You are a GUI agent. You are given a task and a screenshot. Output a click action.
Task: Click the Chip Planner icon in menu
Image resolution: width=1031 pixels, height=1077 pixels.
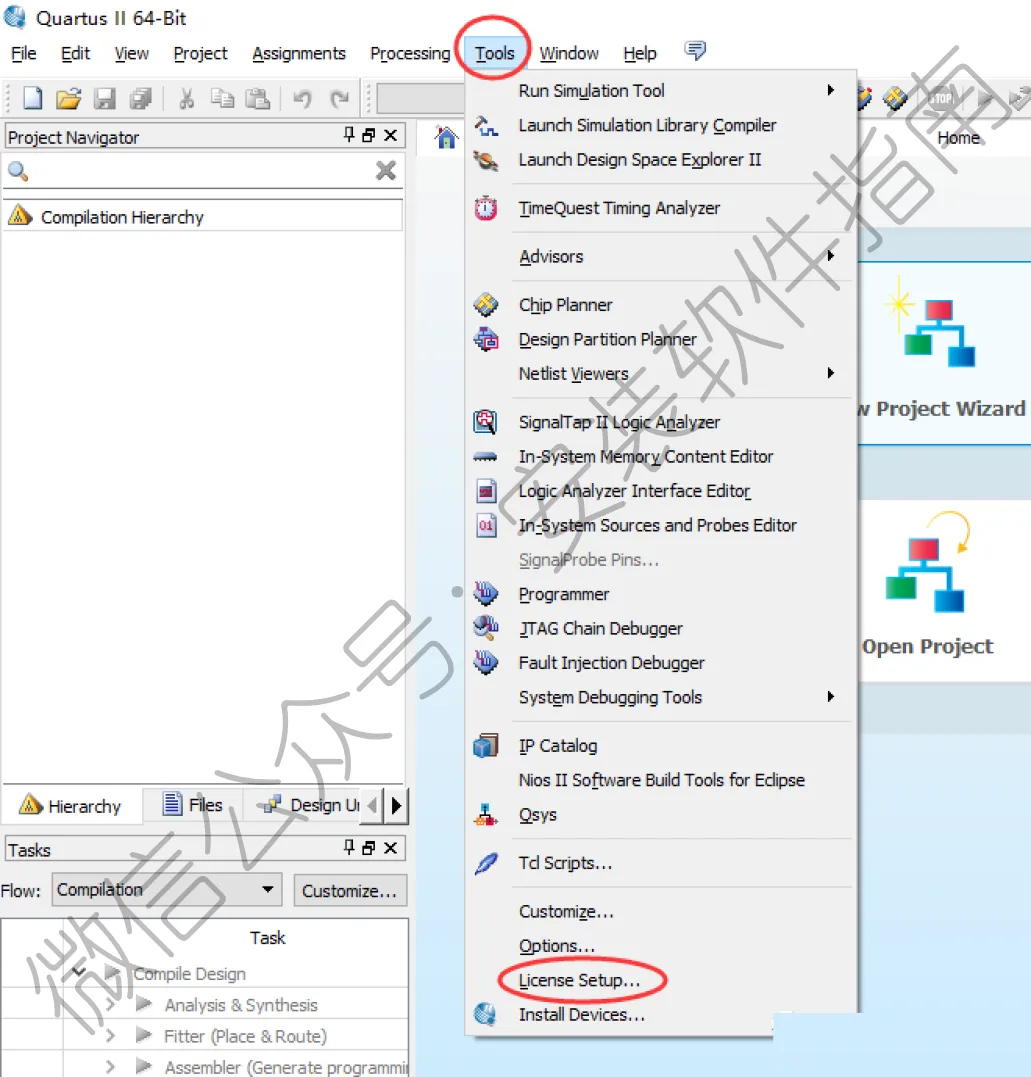tap(486, 304)
